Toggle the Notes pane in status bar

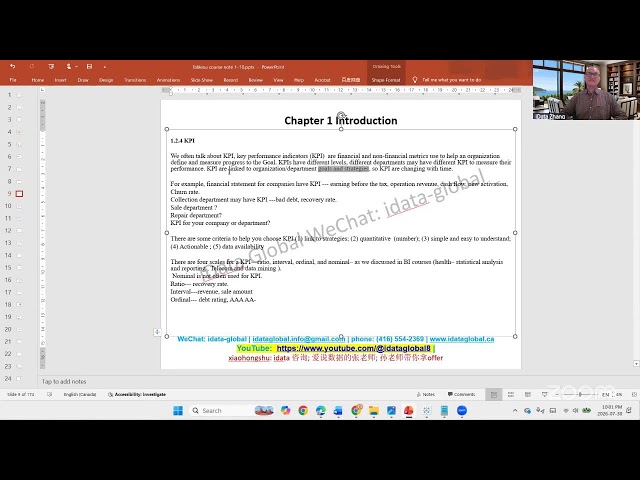425,394
